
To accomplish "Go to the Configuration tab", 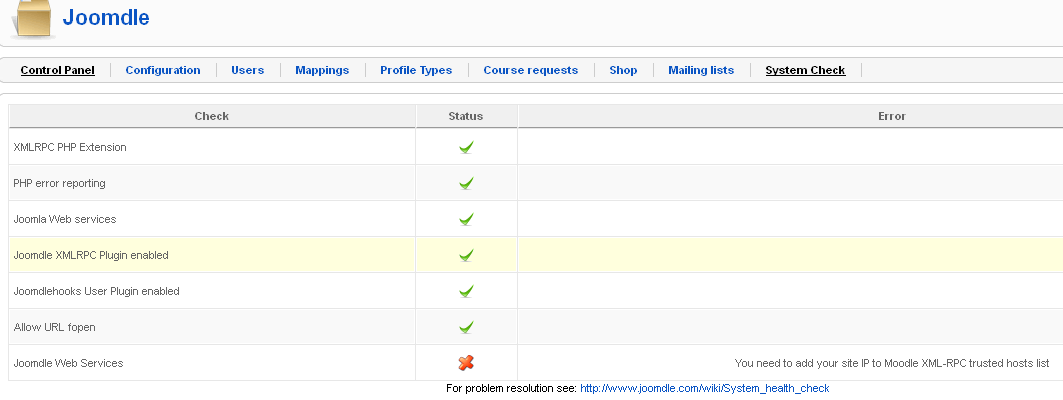I will point(163,70).
